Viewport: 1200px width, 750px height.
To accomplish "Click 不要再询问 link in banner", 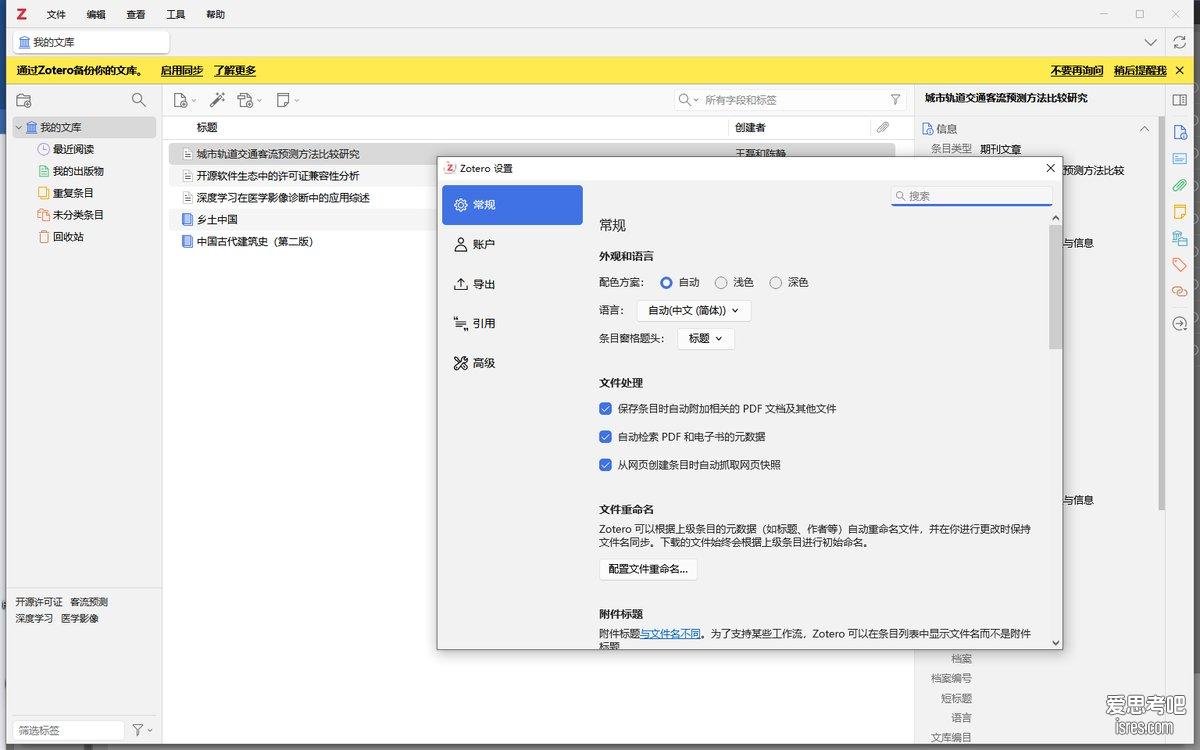I will coord(1077,71).
